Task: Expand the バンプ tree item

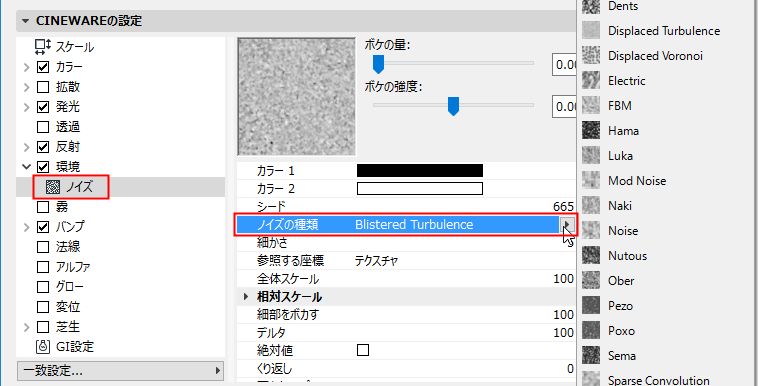Action: pos(27,227)
